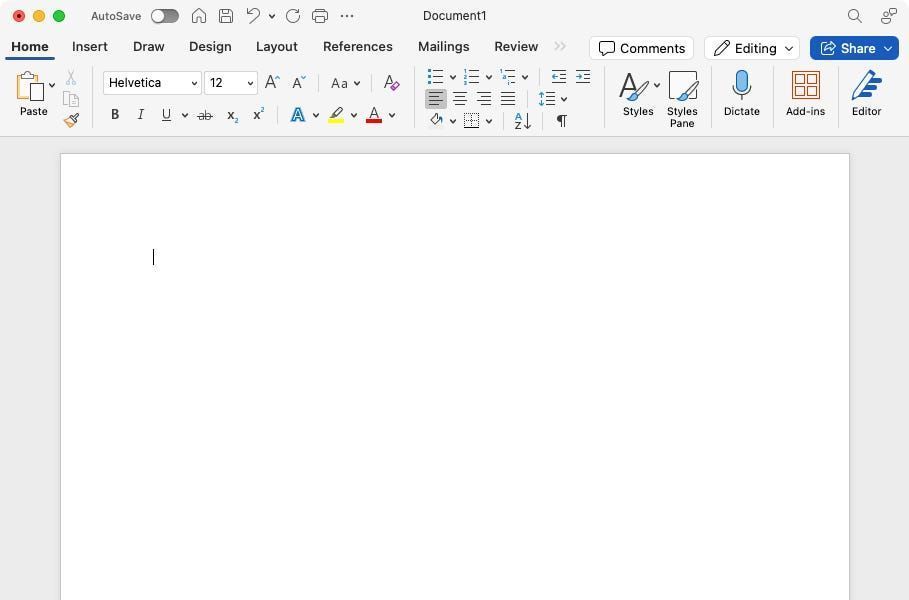Search the document using magnifier icon
Screen dimensions: 909x600
[x=855, y=16]
